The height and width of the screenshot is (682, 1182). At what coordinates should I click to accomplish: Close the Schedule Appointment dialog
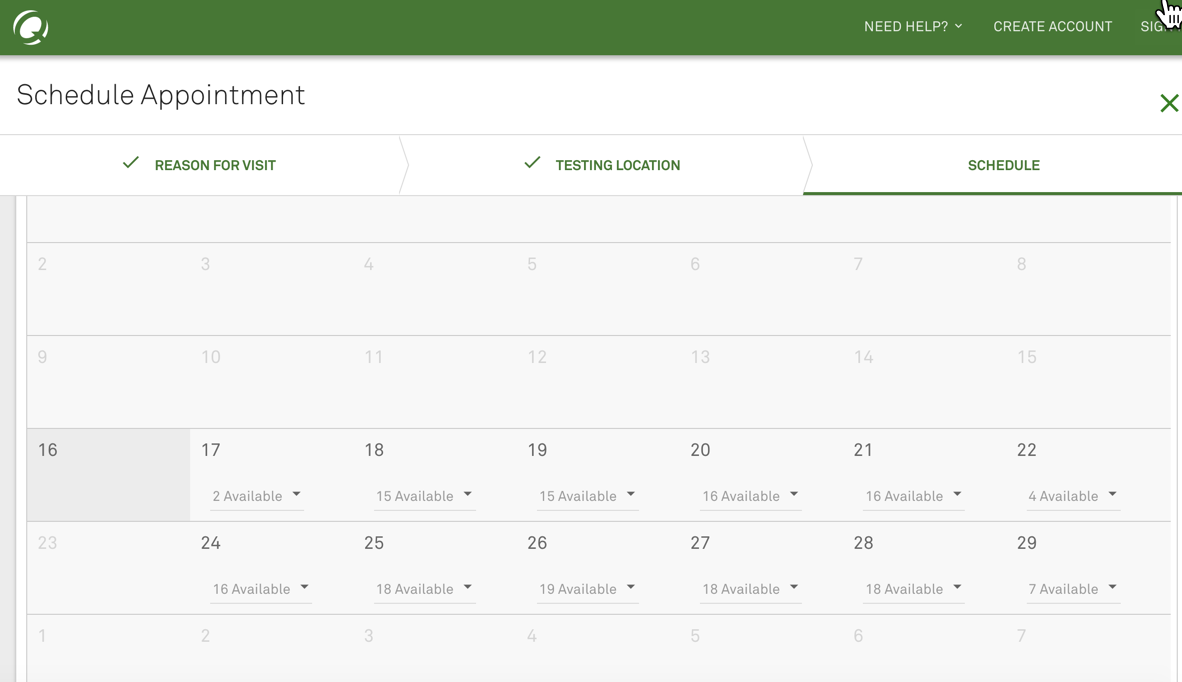click(x=1168, y=103)
